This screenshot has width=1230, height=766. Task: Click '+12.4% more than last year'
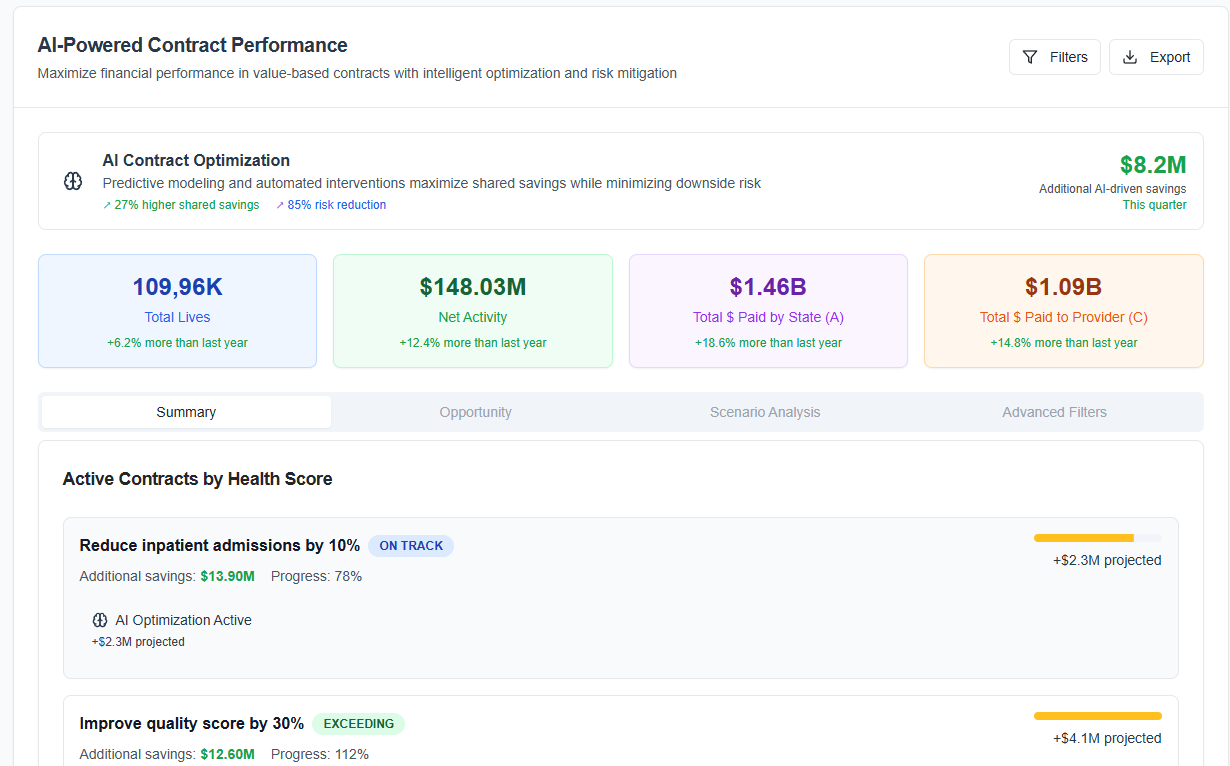click(x=473, y=343)
